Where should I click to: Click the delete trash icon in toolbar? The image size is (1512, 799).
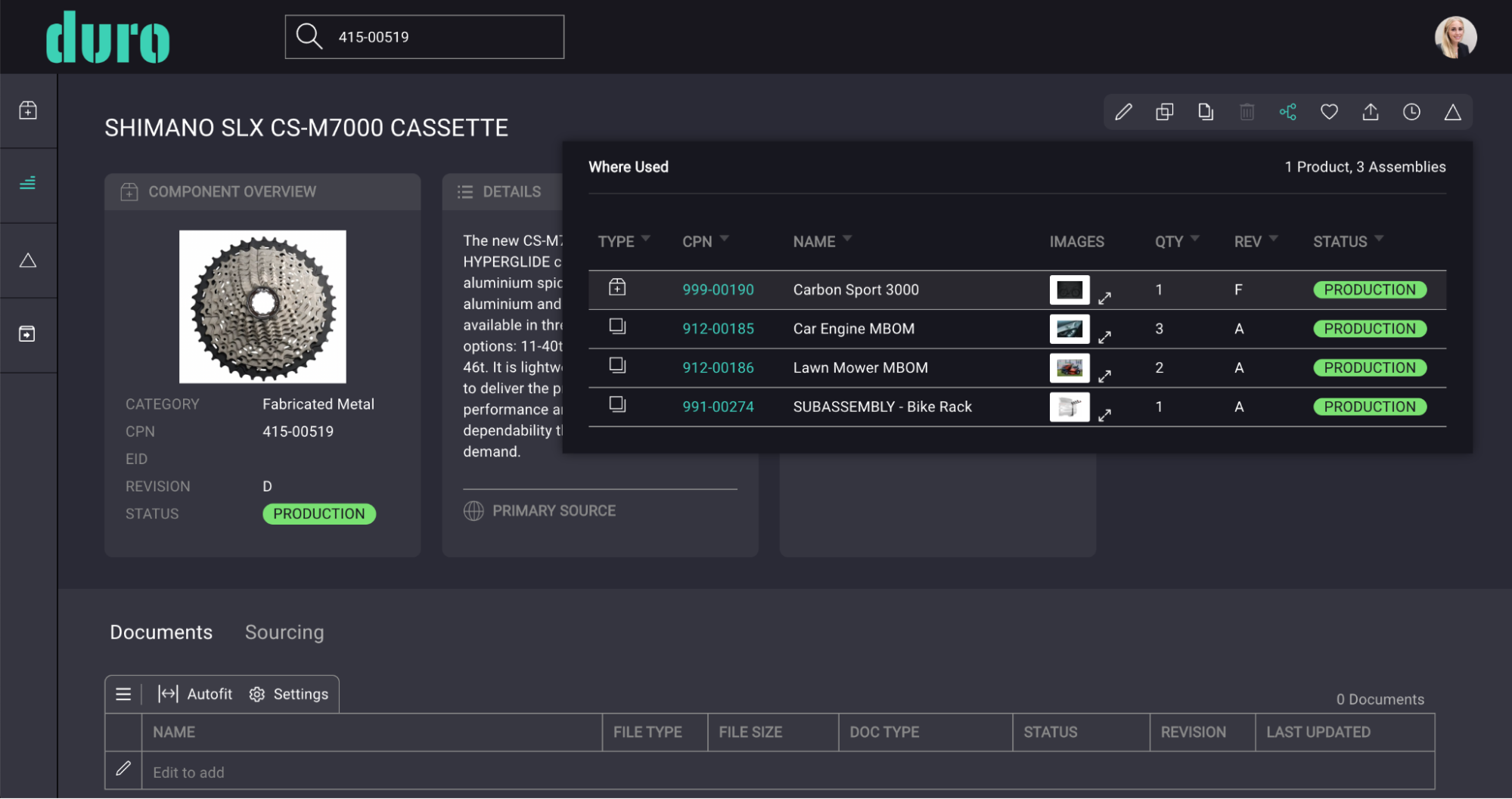click(x=1247, y=113)
